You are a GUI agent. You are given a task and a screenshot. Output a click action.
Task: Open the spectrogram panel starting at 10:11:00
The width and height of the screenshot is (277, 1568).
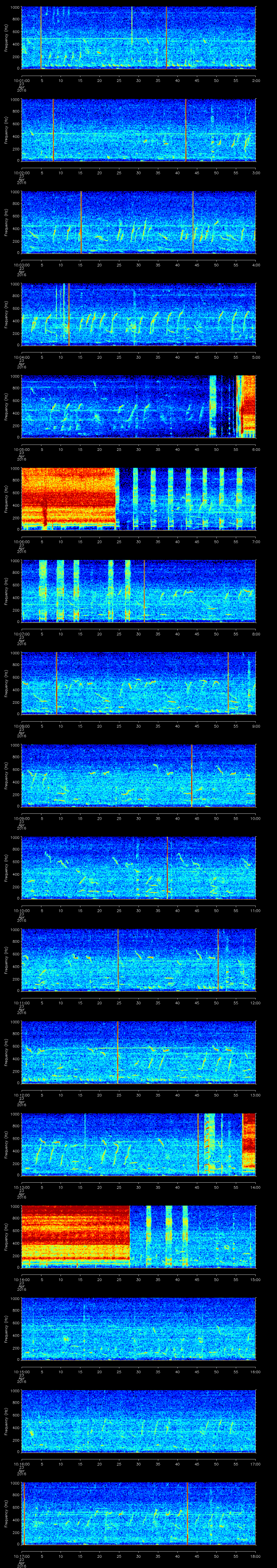coord(138,960)
